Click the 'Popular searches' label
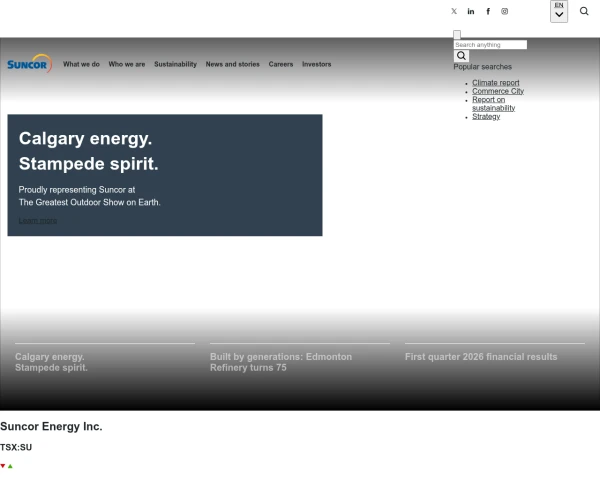This screenshot has width=600, height=480. (x=483, y=67)
